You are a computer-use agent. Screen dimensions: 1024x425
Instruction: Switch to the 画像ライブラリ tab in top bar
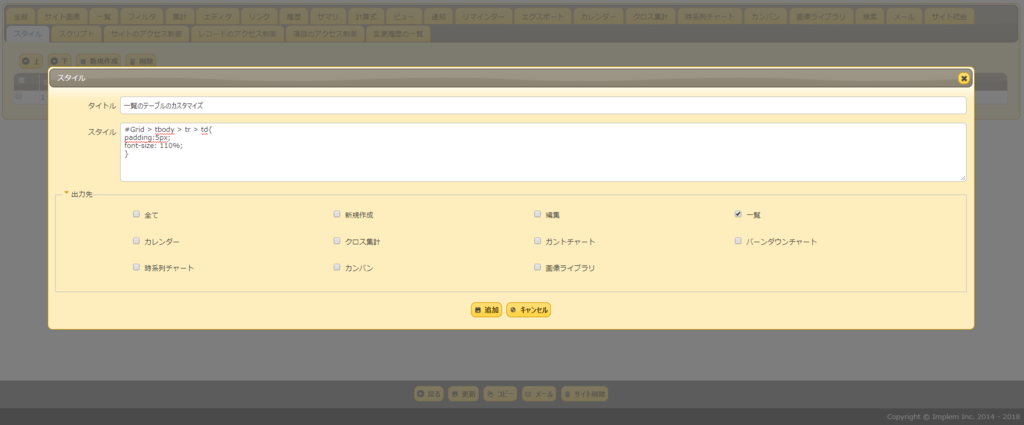coord(820,16)
